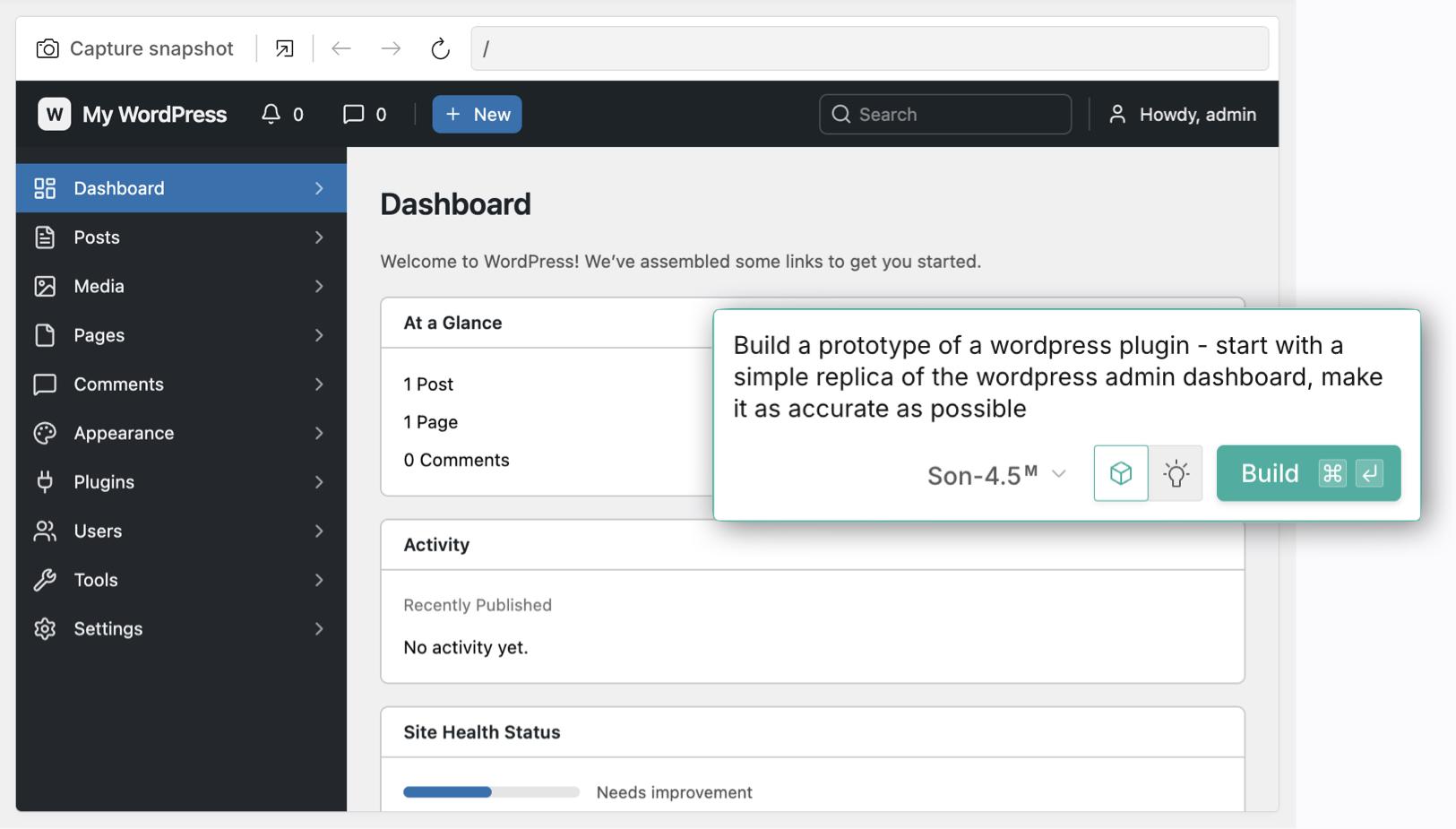Image resolution: width=1456 pixels, height=829 pixels.
Task: Toggle the lightbulb ideas button
Action: 1176,473
